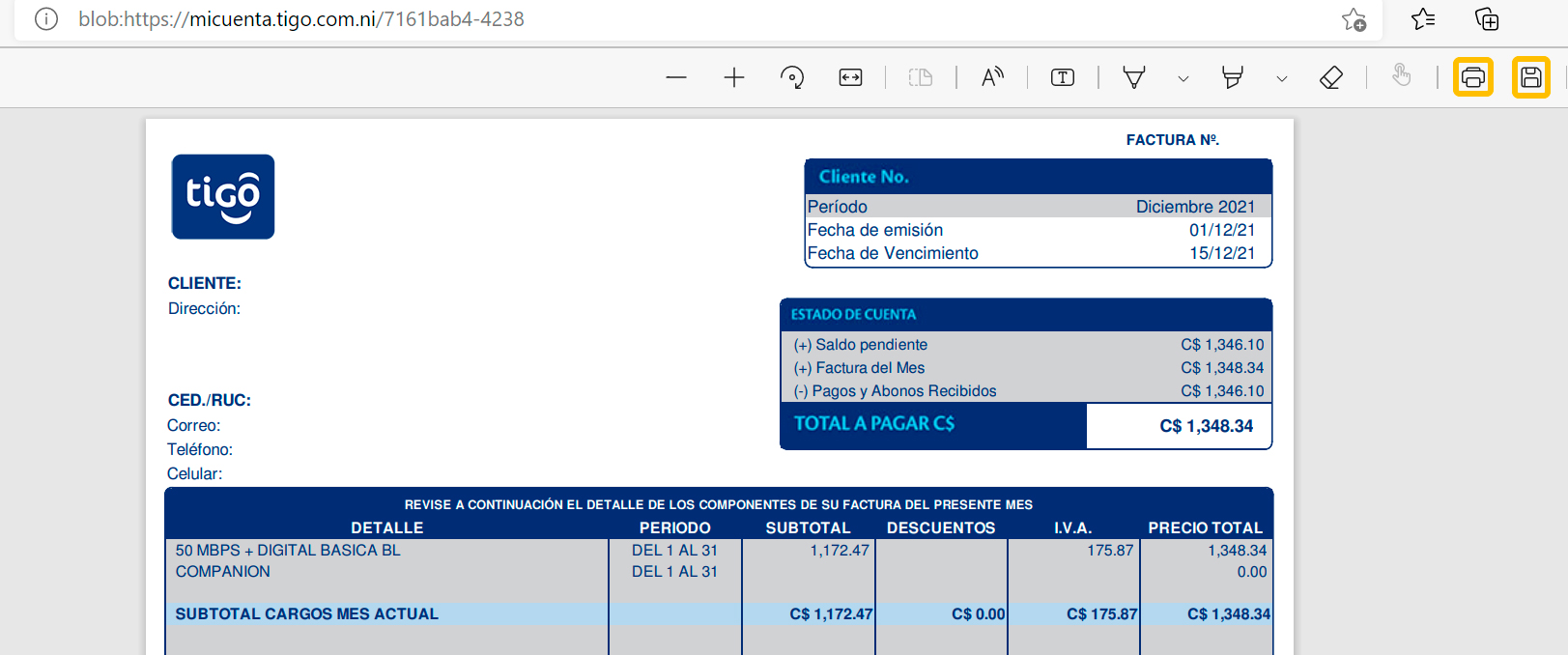This screenshot has width=1568, height=655.
Task: Start Read aloud for the PDF
Action: (992, 77)
